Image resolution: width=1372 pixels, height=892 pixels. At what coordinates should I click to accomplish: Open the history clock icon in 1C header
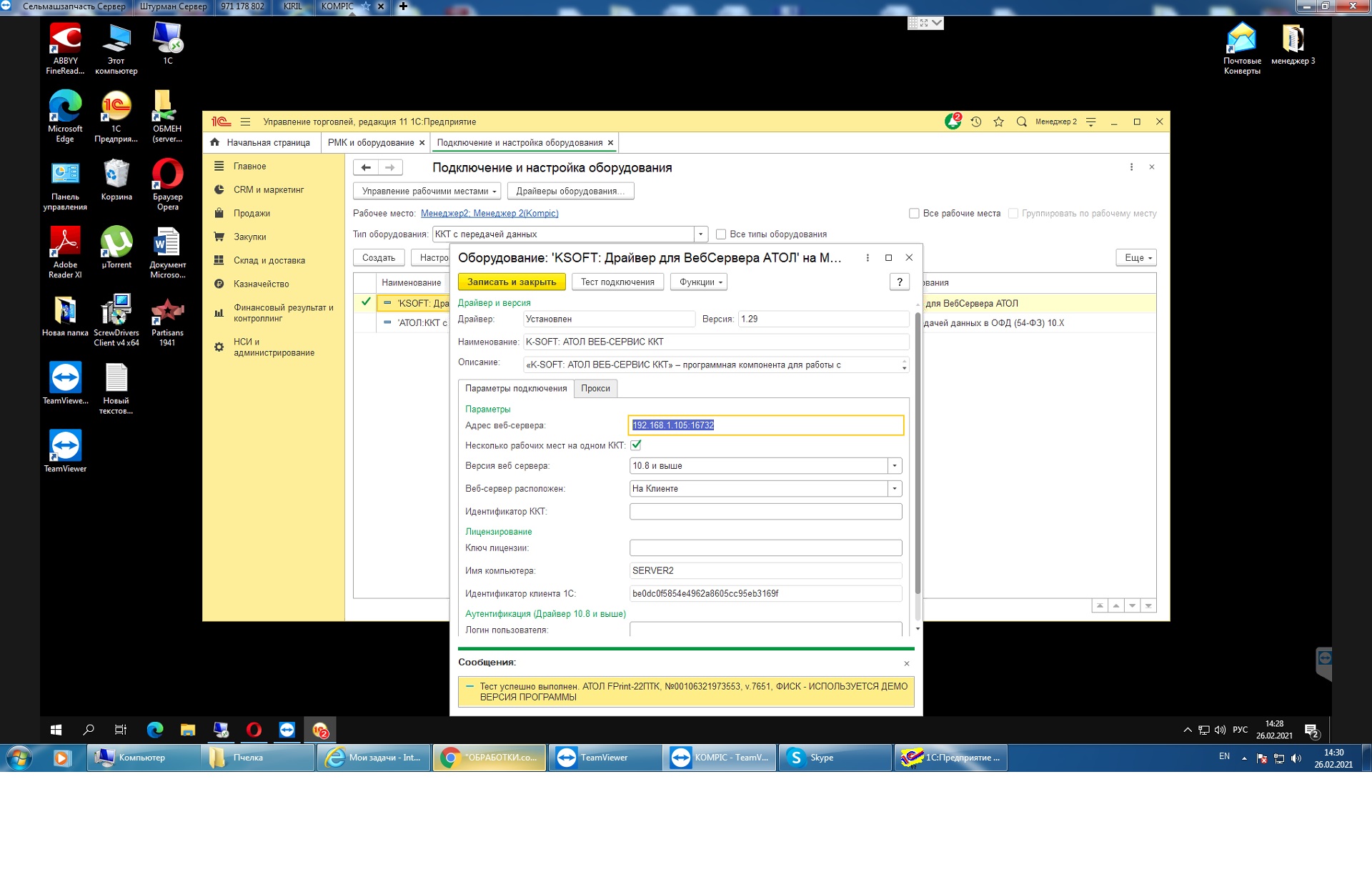pyautogui.click(x=976, y=122)
